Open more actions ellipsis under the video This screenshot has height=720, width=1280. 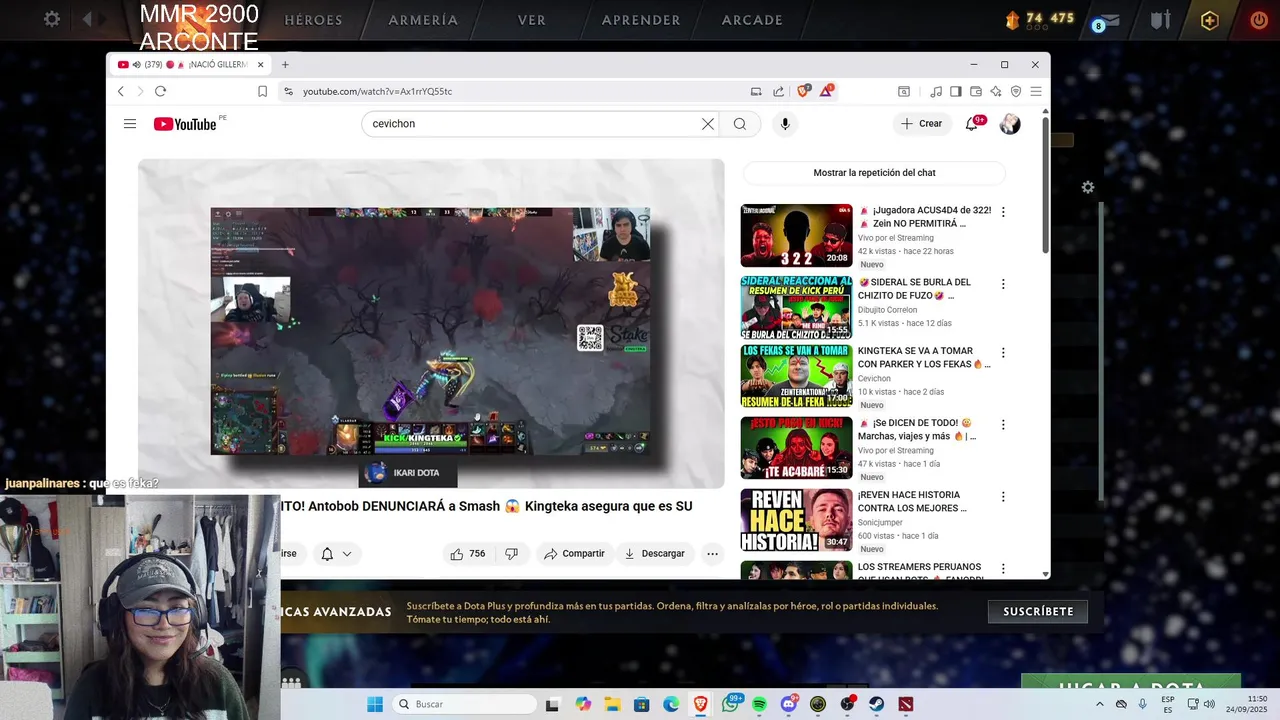point(712,554)
